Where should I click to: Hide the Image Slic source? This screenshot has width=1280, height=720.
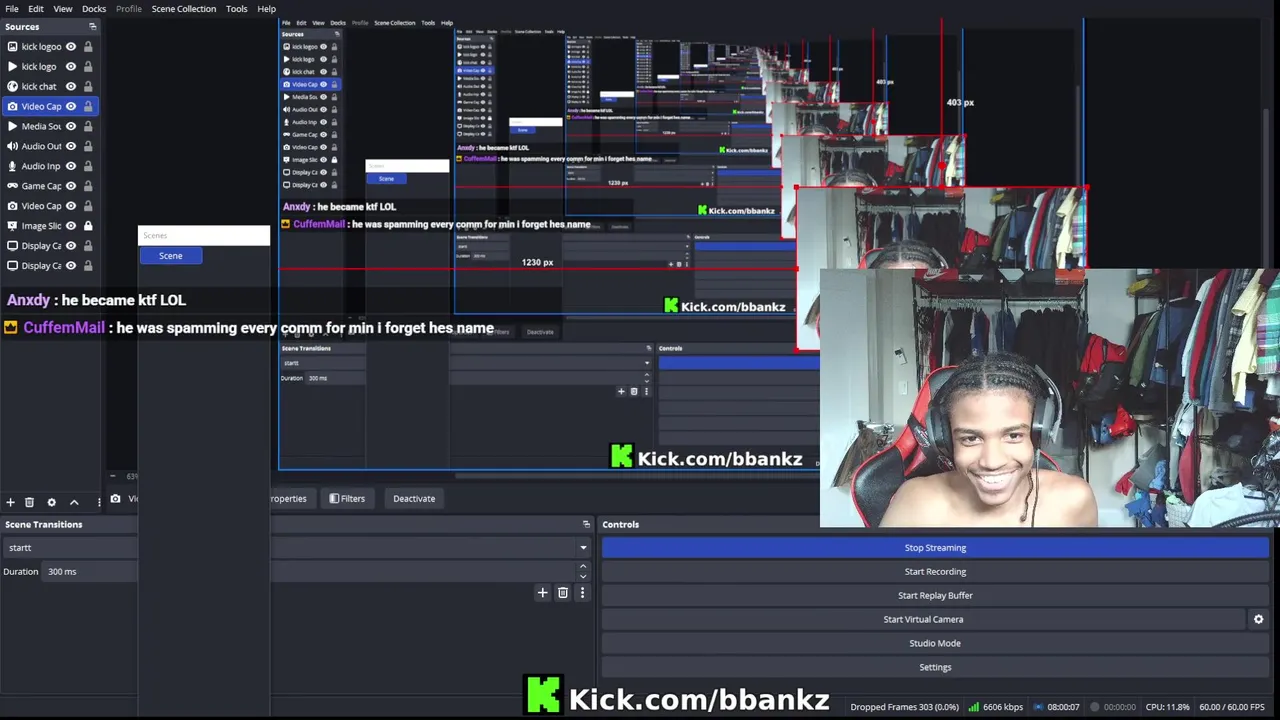tap(71, 226)
